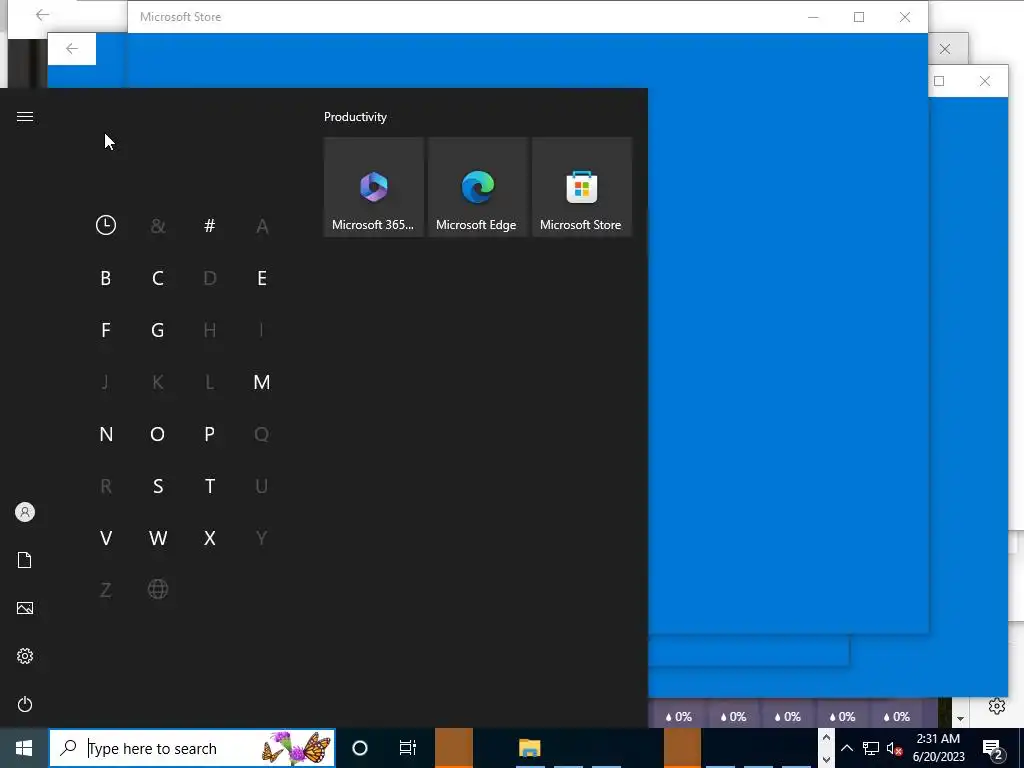Jump to apps starting with M
Screen dimensions: 1024x768
click(262, 382)
